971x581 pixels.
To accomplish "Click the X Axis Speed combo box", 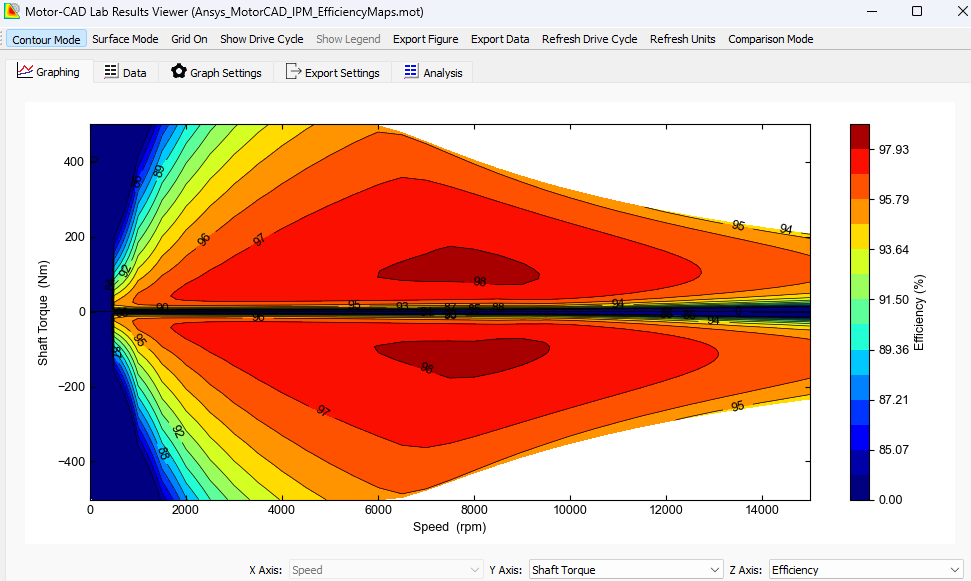I will [x=385, y=569].
